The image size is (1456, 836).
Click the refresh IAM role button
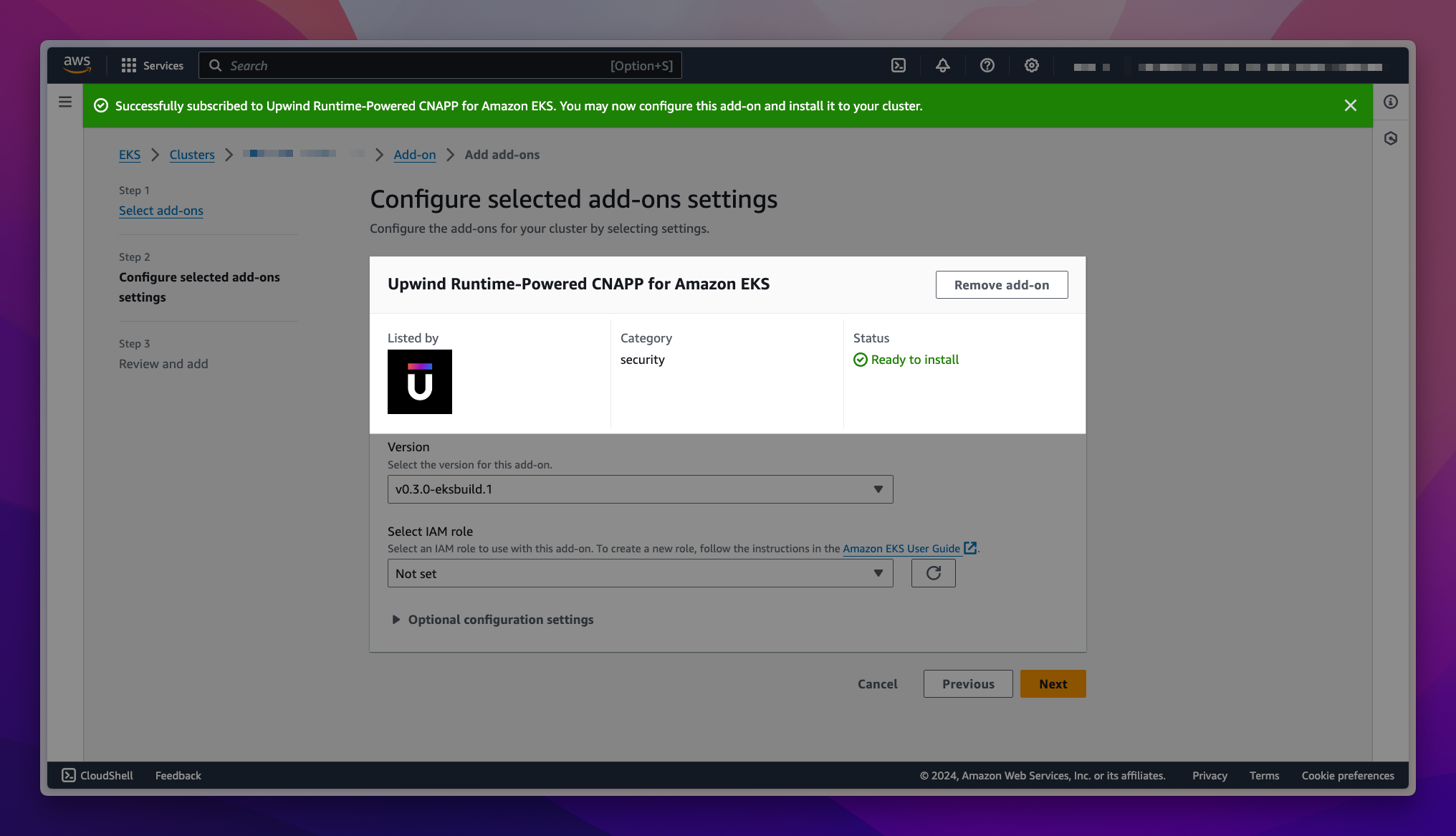point(932,572)
